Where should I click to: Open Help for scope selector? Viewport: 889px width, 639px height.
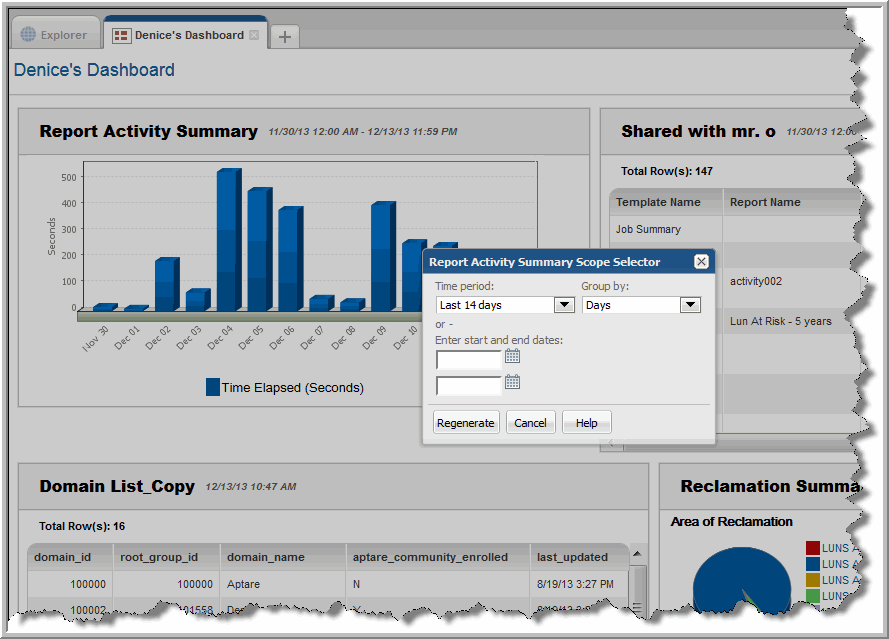click(x=586, y=423)
